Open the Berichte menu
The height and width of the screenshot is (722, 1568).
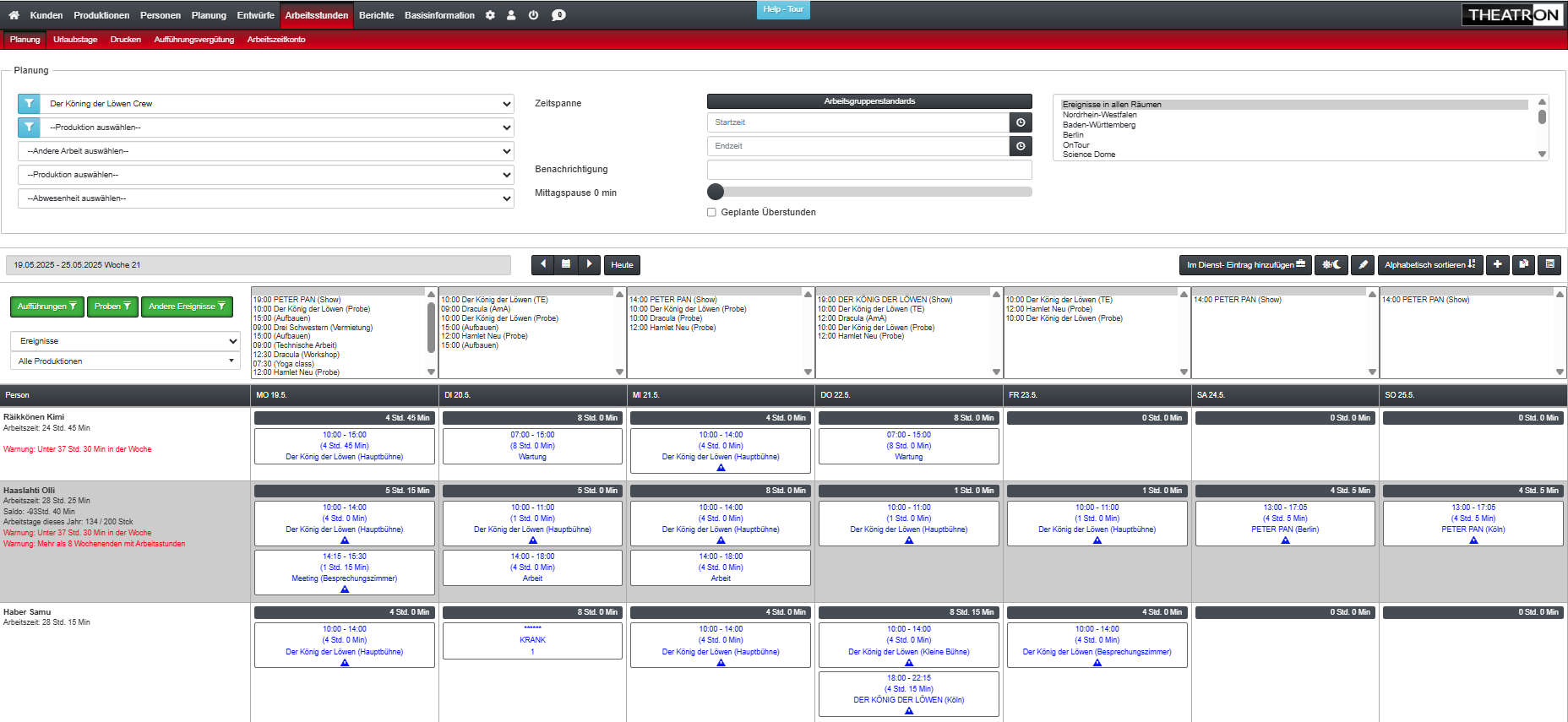click(x=376, y=15)
